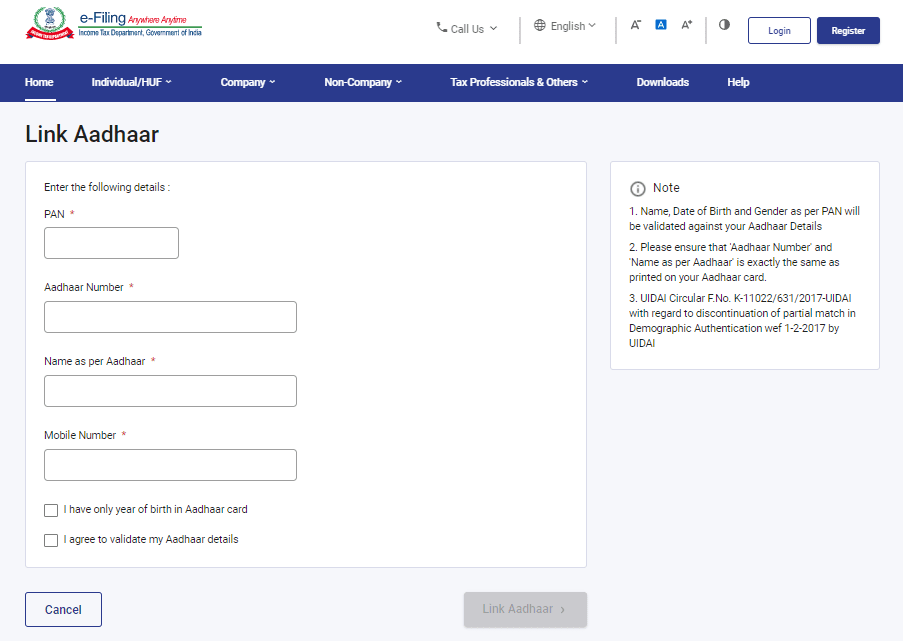
Task: Check 'I agree to validate my Aadhaar details'
Action: click(x=51, y=540)
